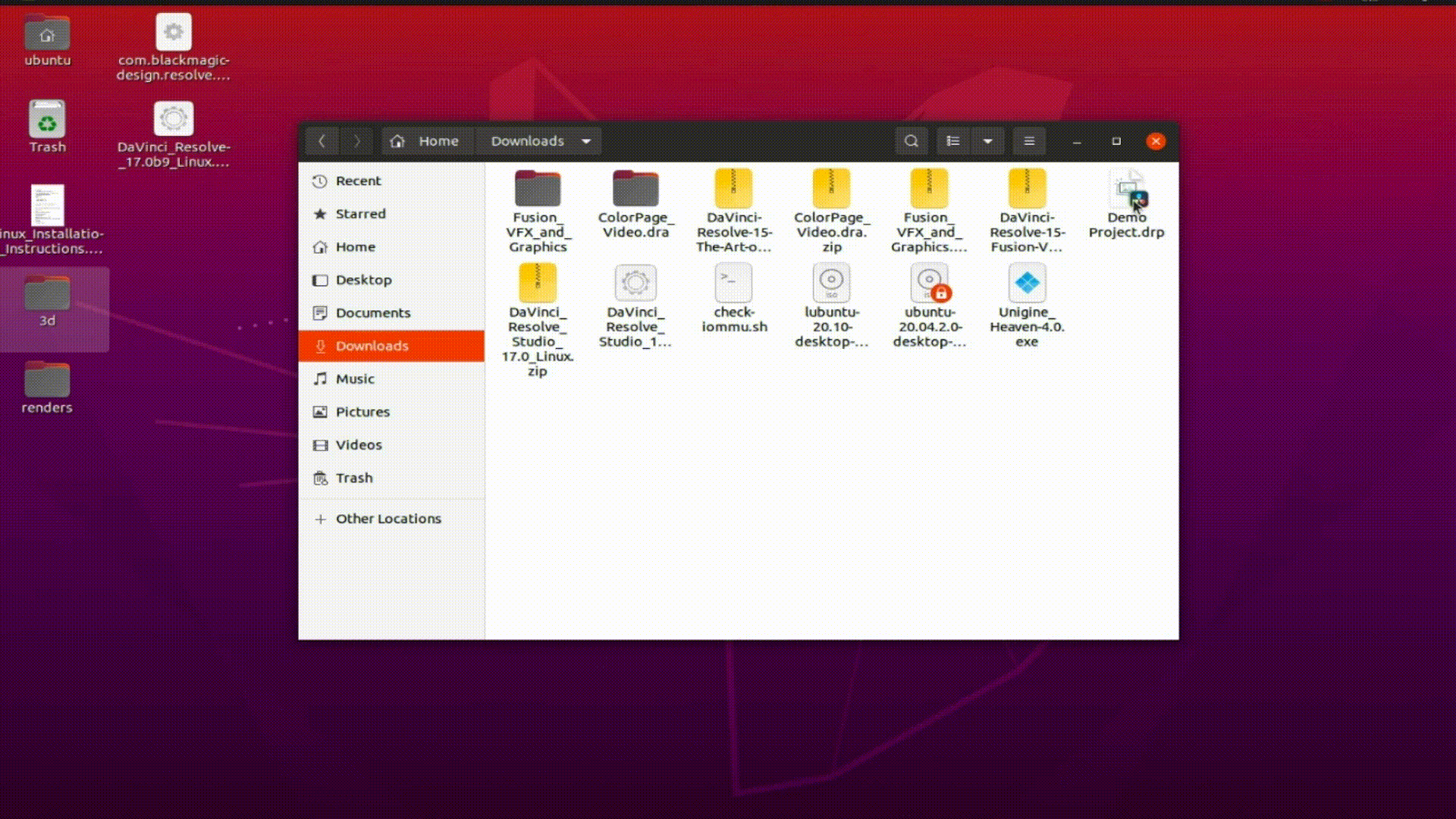
Task: Open the Pictures sidebar item
Action: pos(362,412)
